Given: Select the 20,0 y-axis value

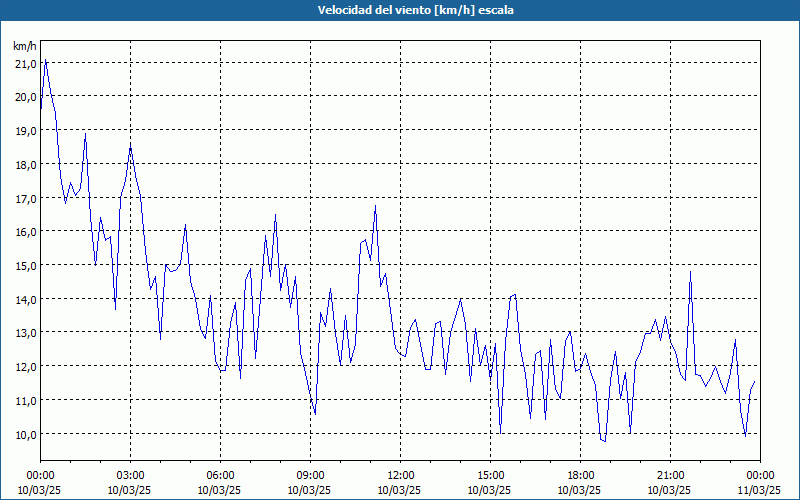Looking at the screenshot, I should coord(27,97).
